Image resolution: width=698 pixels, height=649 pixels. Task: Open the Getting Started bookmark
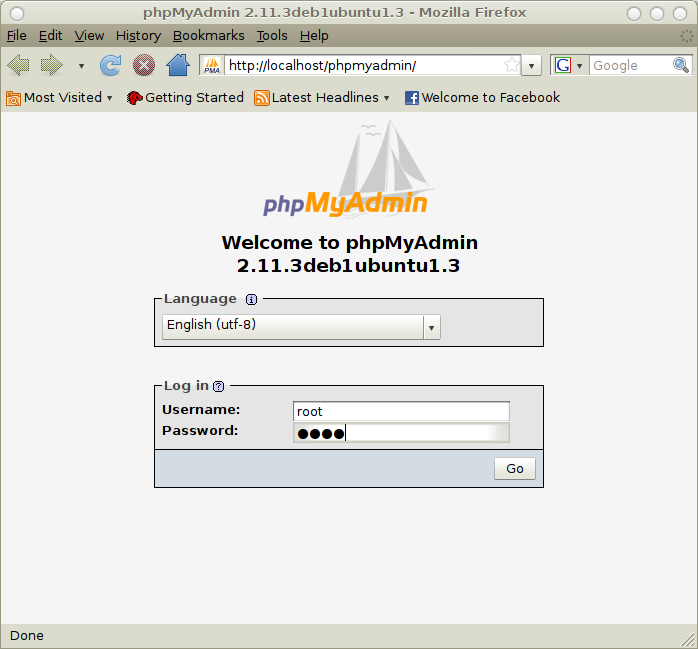click(185, 97)
